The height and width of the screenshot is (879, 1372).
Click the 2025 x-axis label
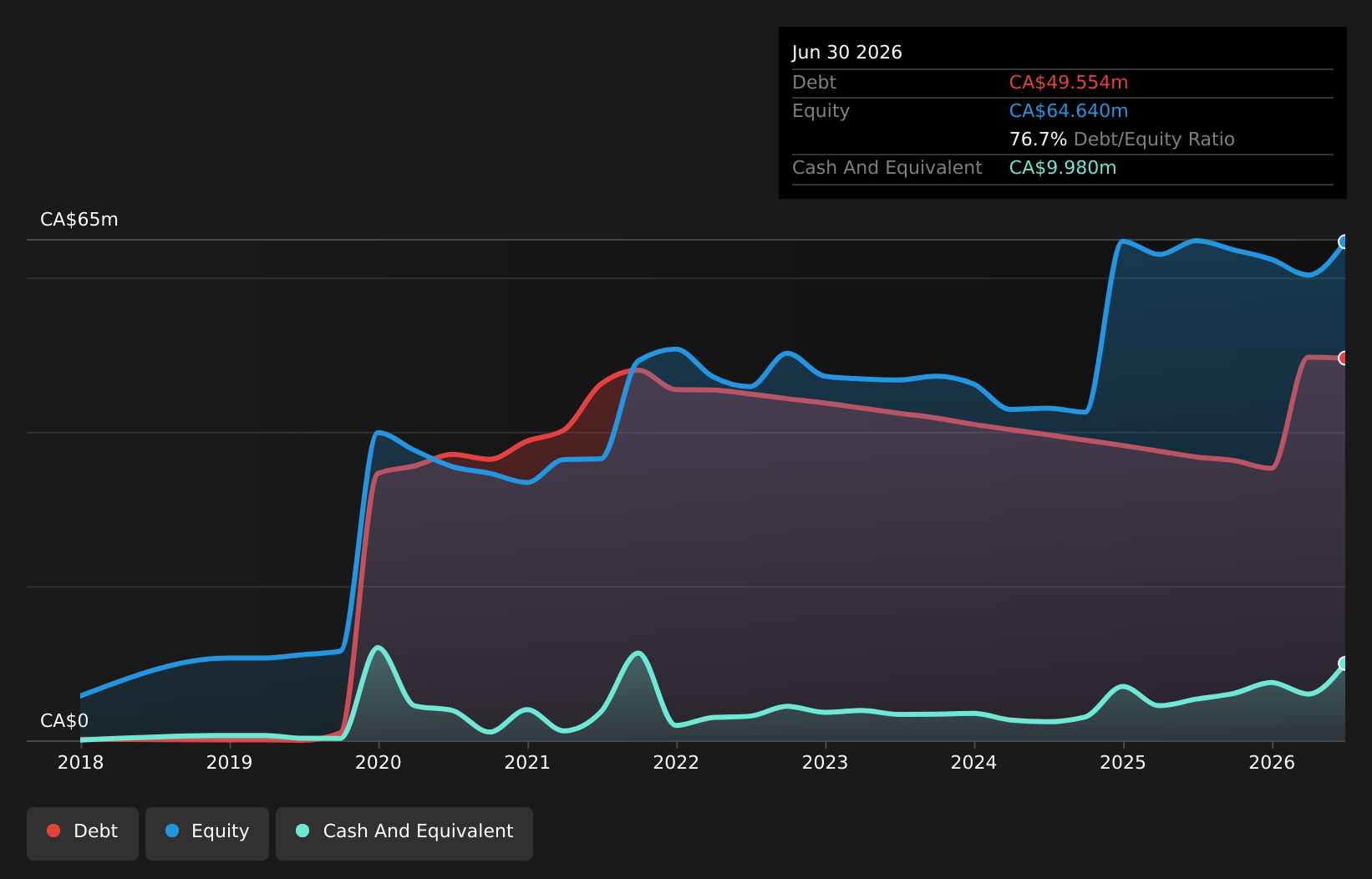click(1123, 762)
